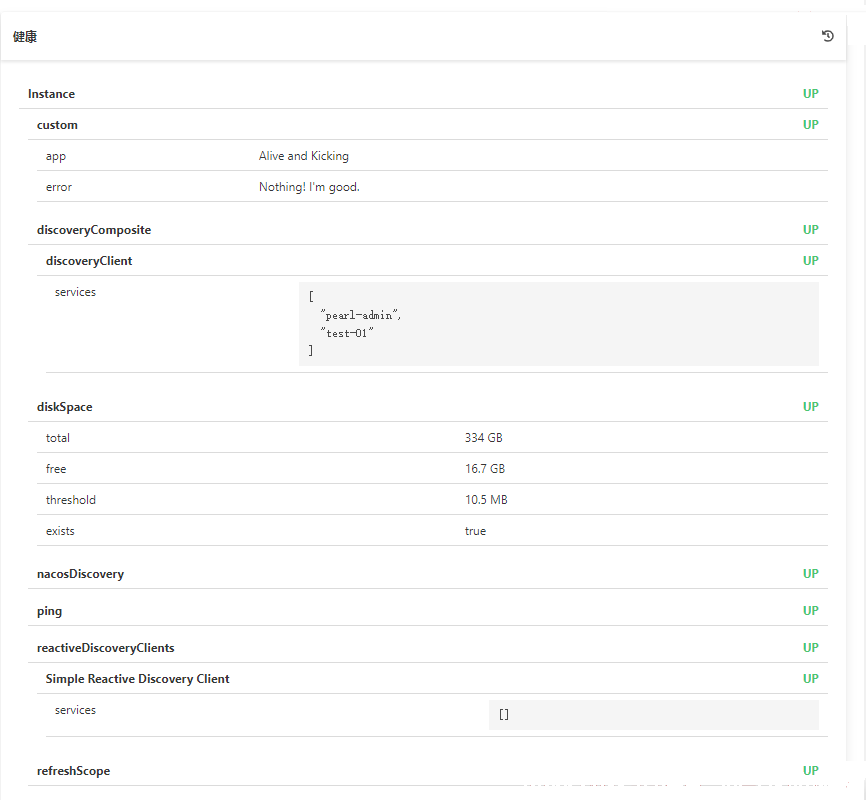Select the free disk space row
Viewport: 866px width, 800px height.
tap(432, 469)
